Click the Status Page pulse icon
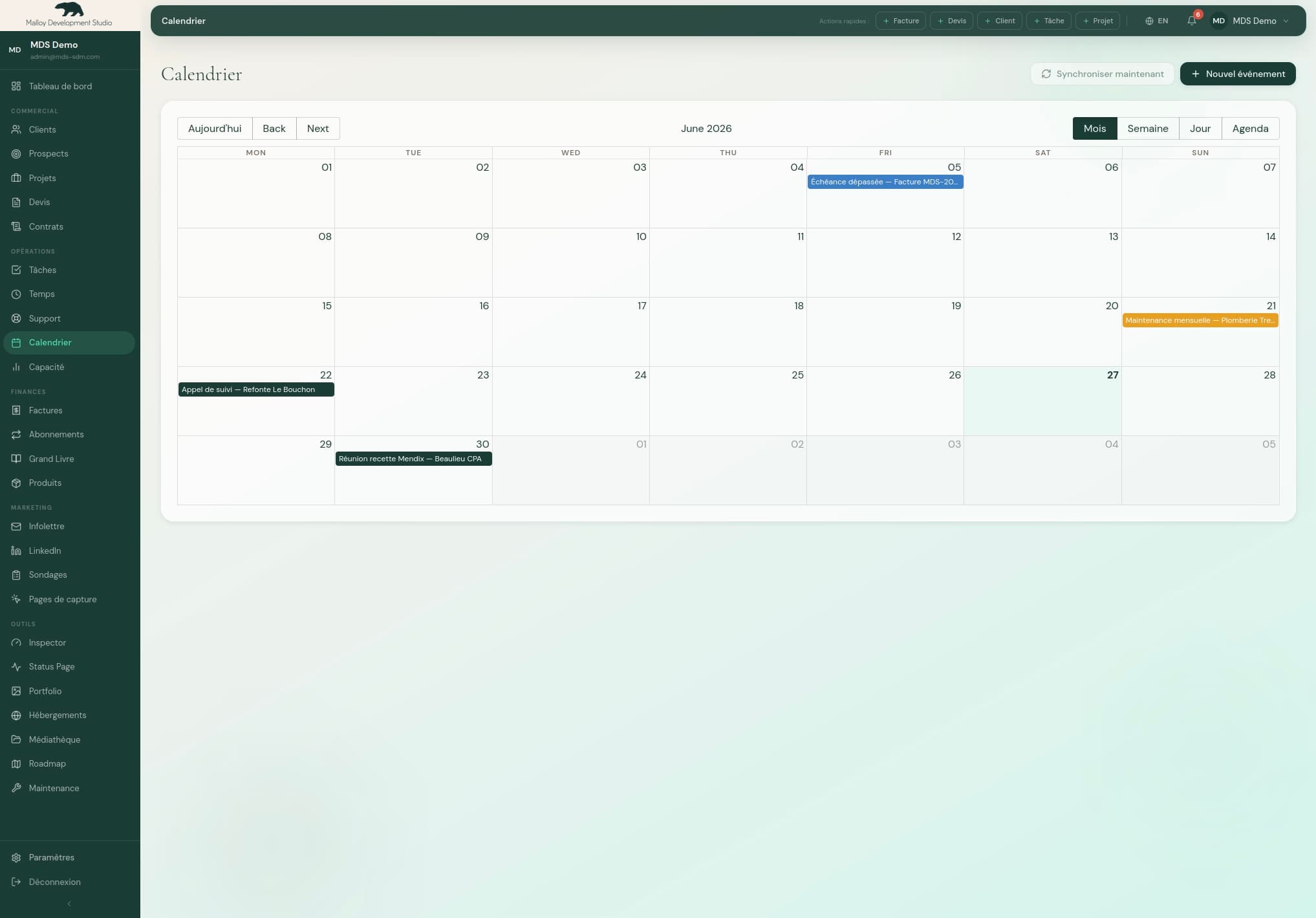Screen dimensions: 1316x918 [16, 666]
